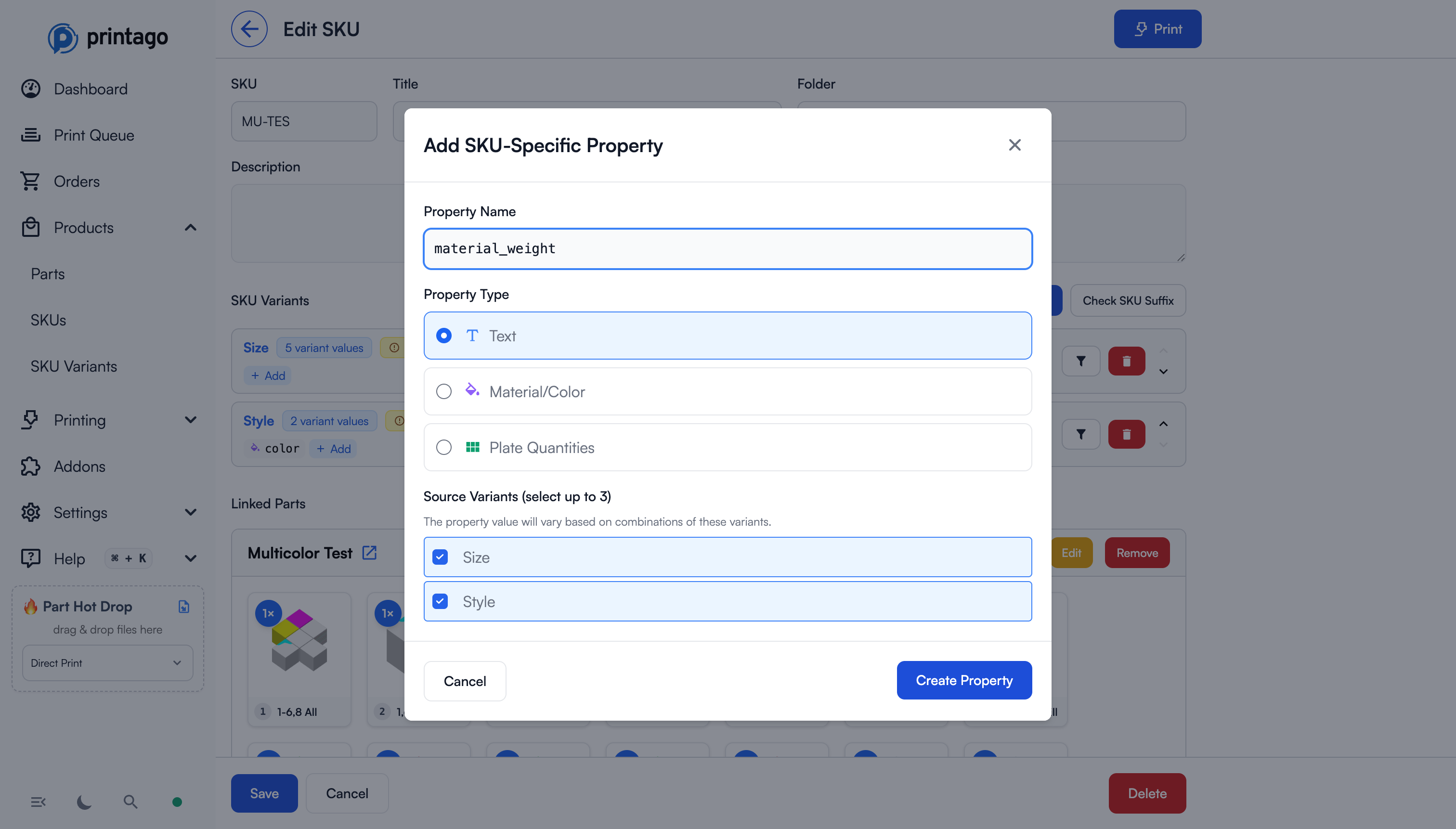This screenshot has width=1456, height=829.
Task: Open the Direct Print dropdown
Action: click(107, 663)
